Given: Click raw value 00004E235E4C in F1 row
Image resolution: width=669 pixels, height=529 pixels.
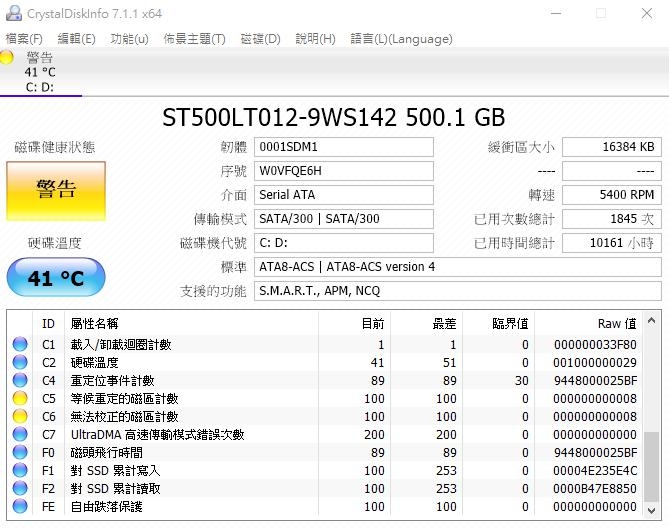Looking at the screenshot, I should (595, 471).
